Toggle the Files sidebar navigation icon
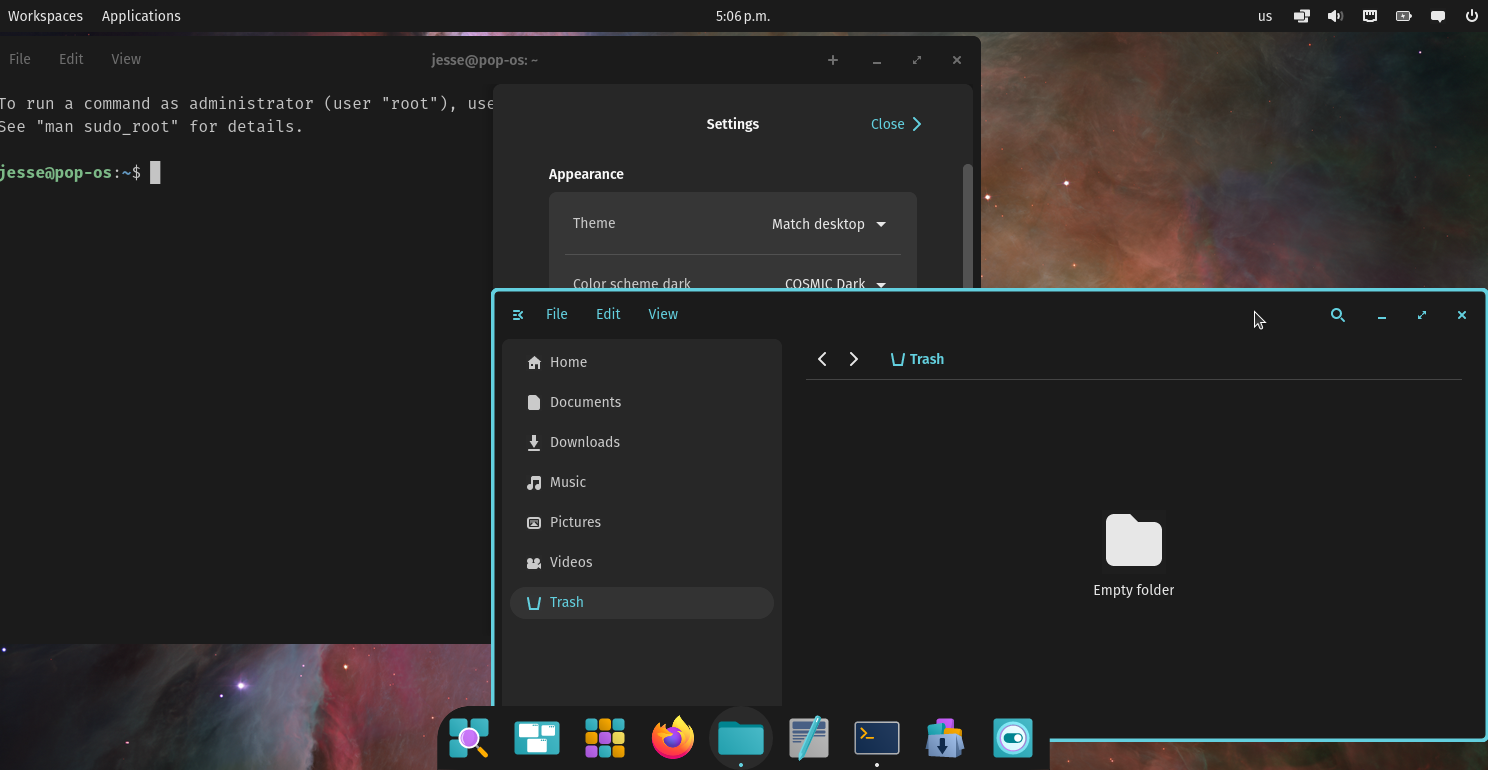The width and height of the screenshot is (1488, 770). pyautogui.click(x=518, y=315)
